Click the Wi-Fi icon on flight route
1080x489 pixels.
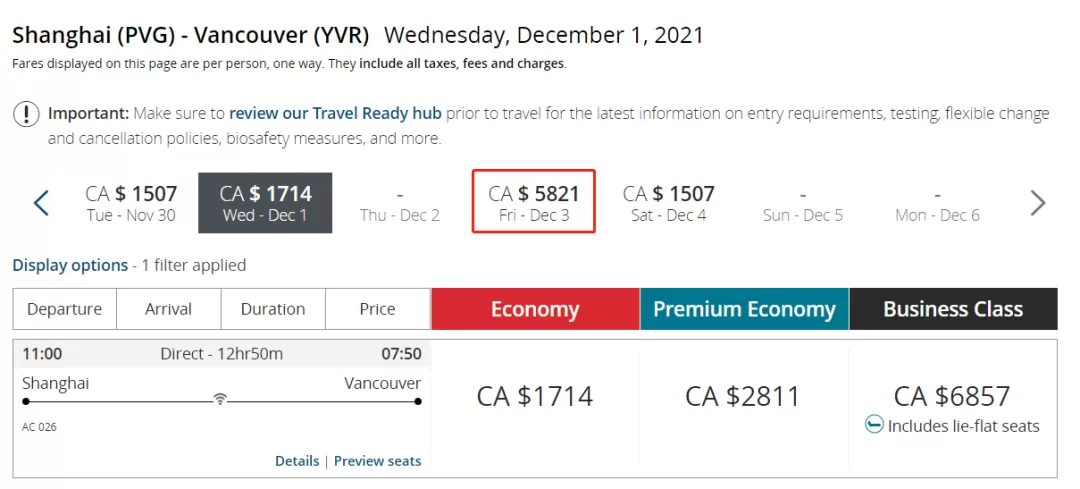pos(220,399)
